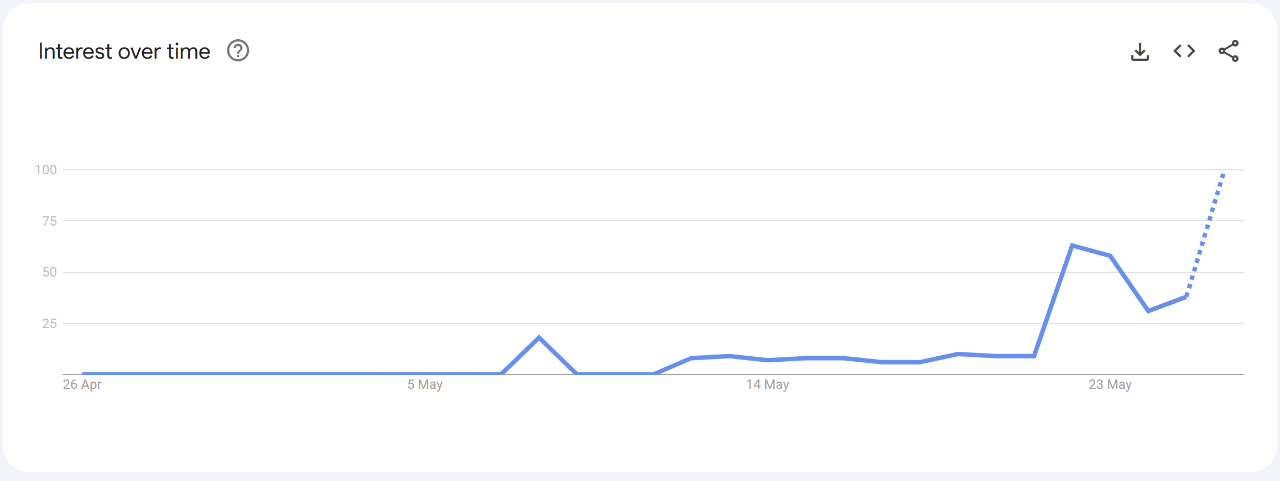This screenshot has height=481, width=1280.
Task: Click the 100 value on the y-axis
Action: tap(46, 170)
